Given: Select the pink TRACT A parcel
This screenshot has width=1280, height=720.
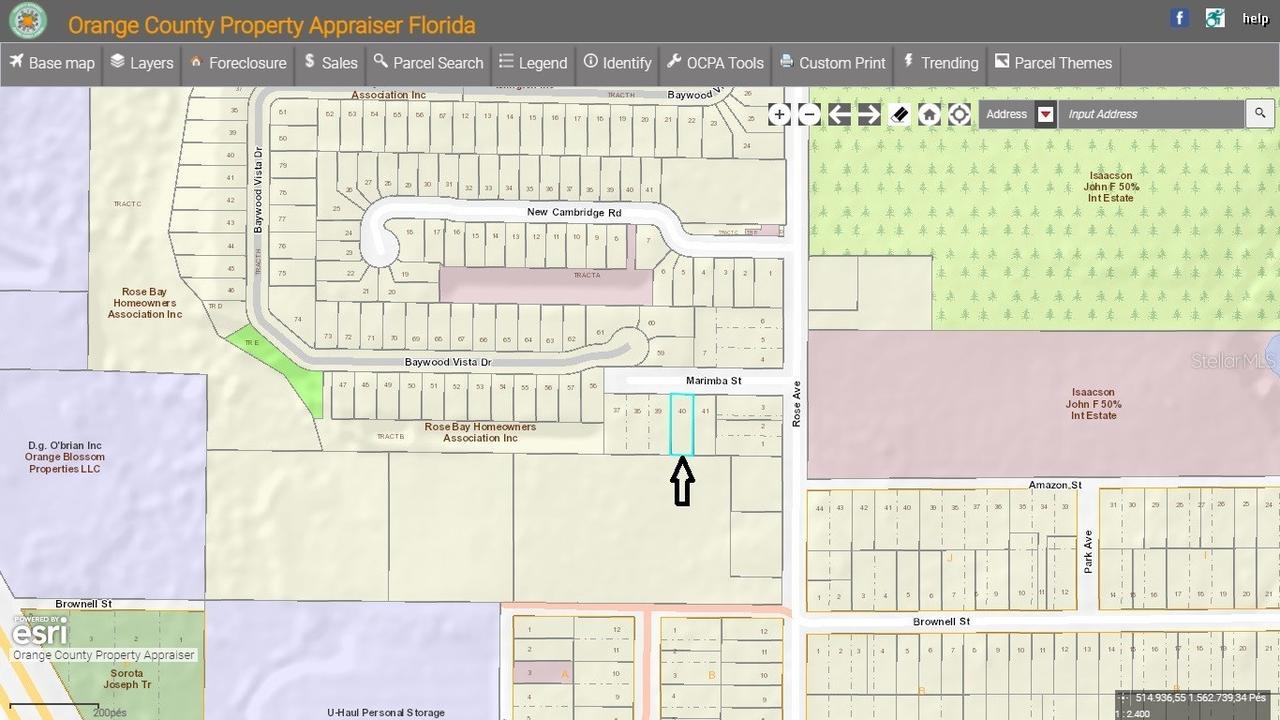Looking at the screenshot, I should tap(546, 286).
